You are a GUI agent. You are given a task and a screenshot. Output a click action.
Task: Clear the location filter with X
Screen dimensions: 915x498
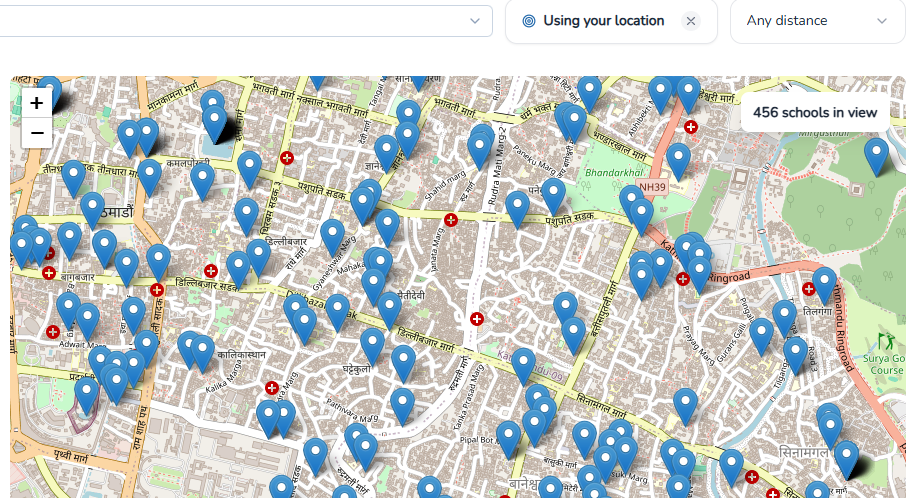691,21
